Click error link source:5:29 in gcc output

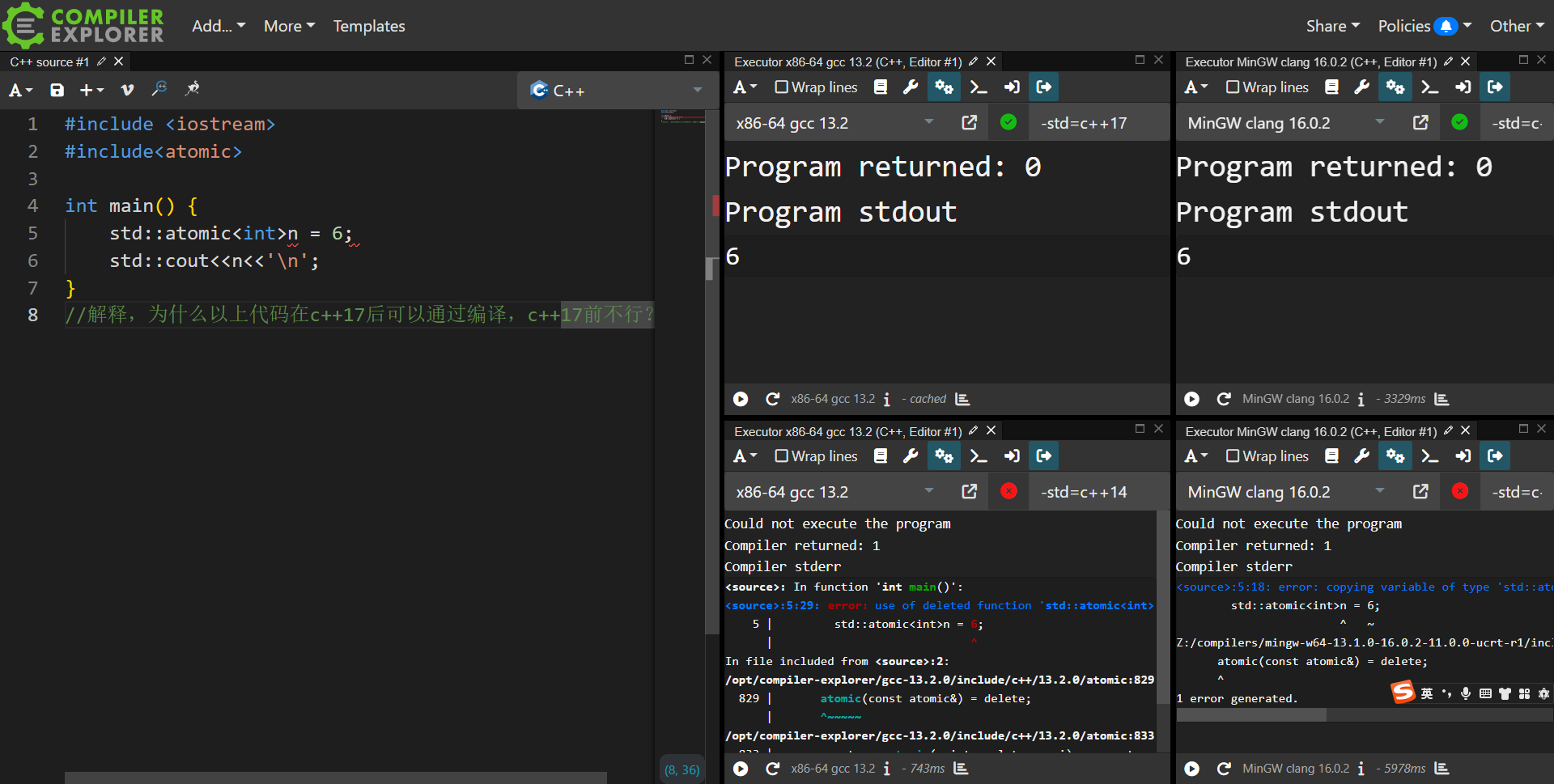pyautogui.click(x=772, y=605)
